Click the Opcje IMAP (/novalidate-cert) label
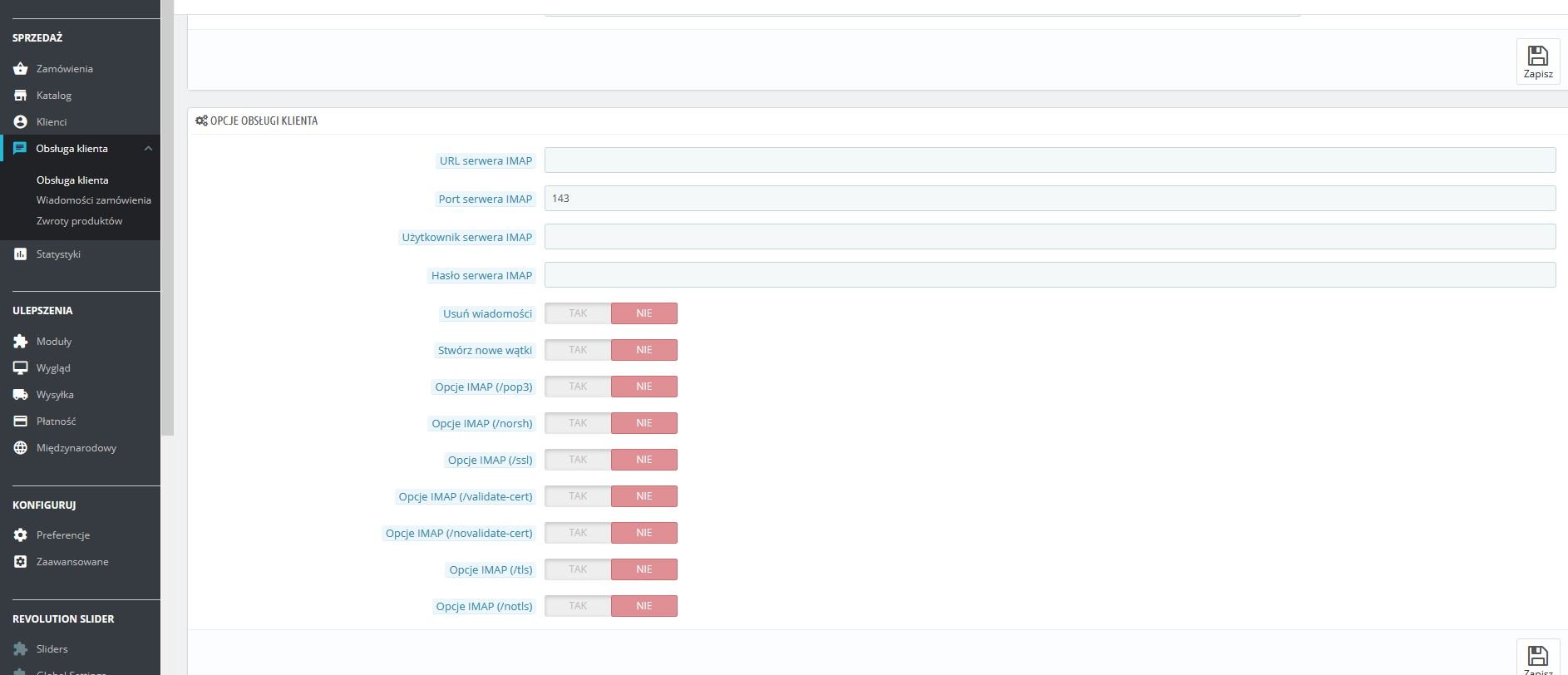 tap(459, 534)
